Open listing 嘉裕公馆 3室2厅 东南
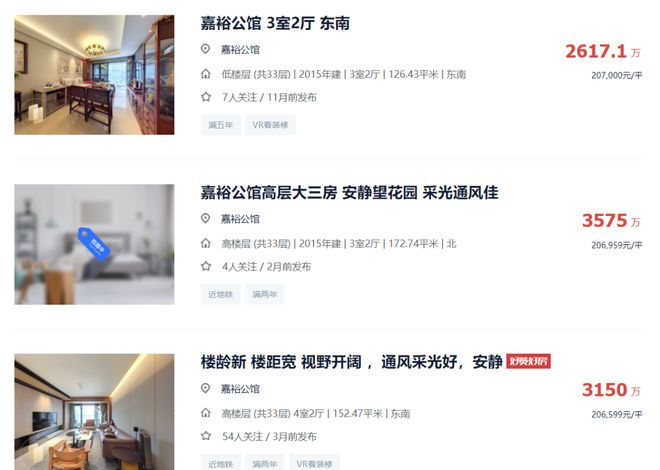The width and height of the screenshot is (660, 470). click(275, 23)
